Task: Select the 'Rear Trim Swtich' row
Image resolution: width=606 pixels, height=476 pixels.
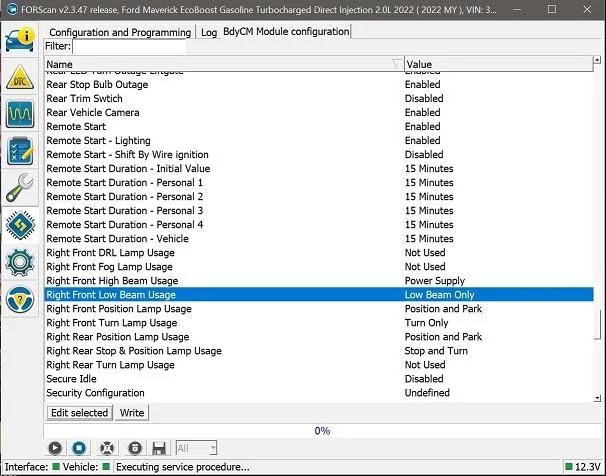Action: tap(319, 99)
